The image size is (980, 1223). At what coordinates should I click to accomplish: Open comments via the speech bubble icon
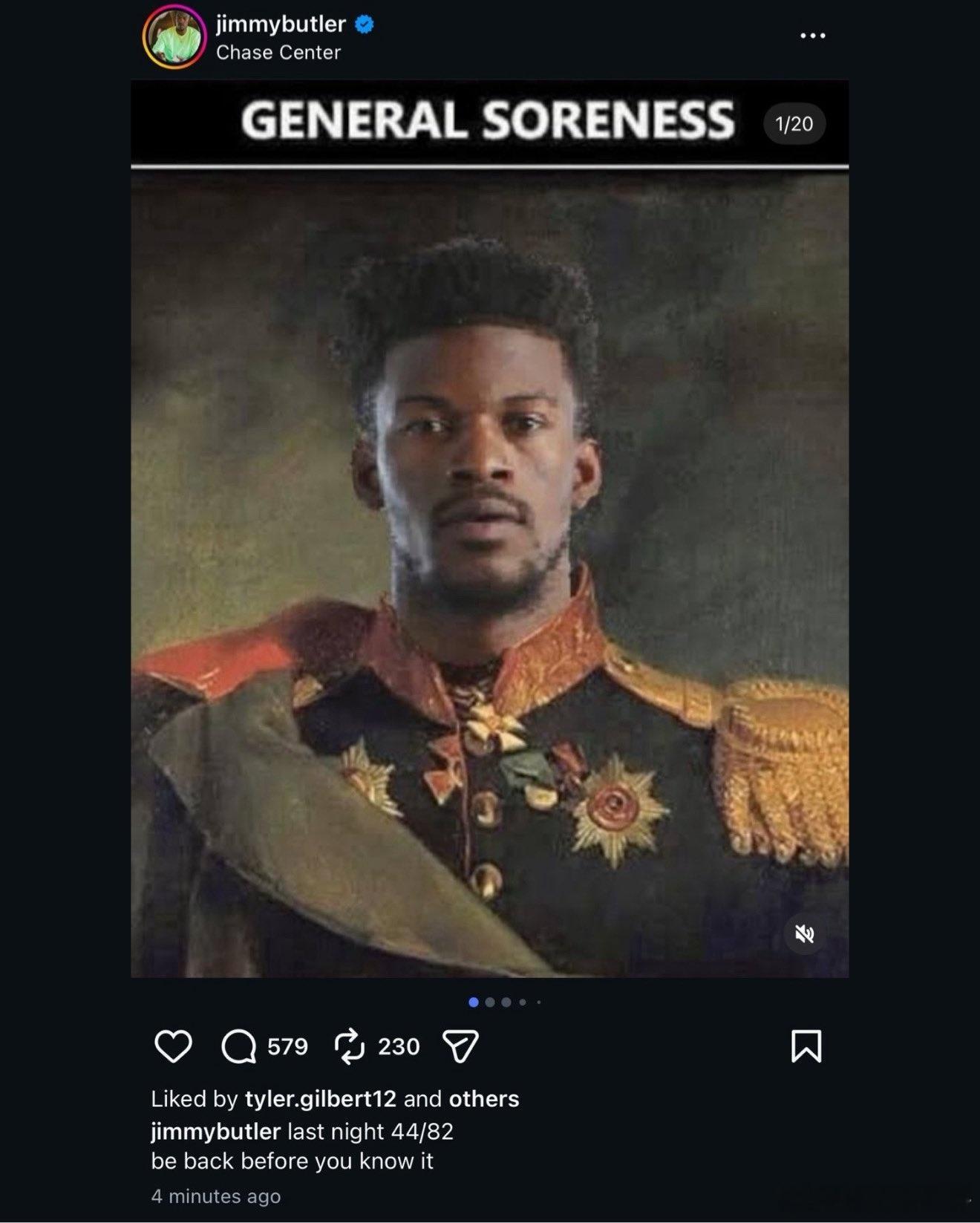(238, 1047)
